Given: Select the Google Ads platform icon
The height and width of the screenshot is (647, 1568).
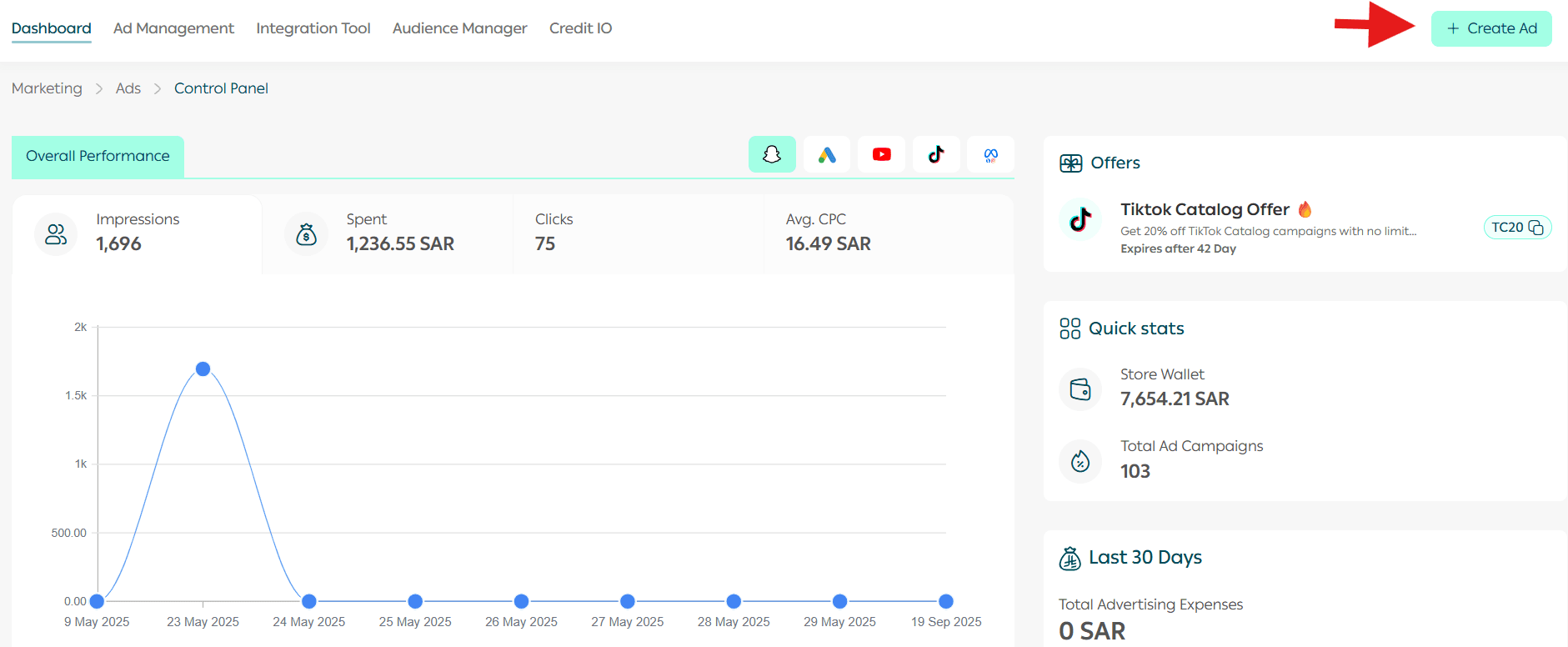Looking at the screenshot, I should coord(826,154).
